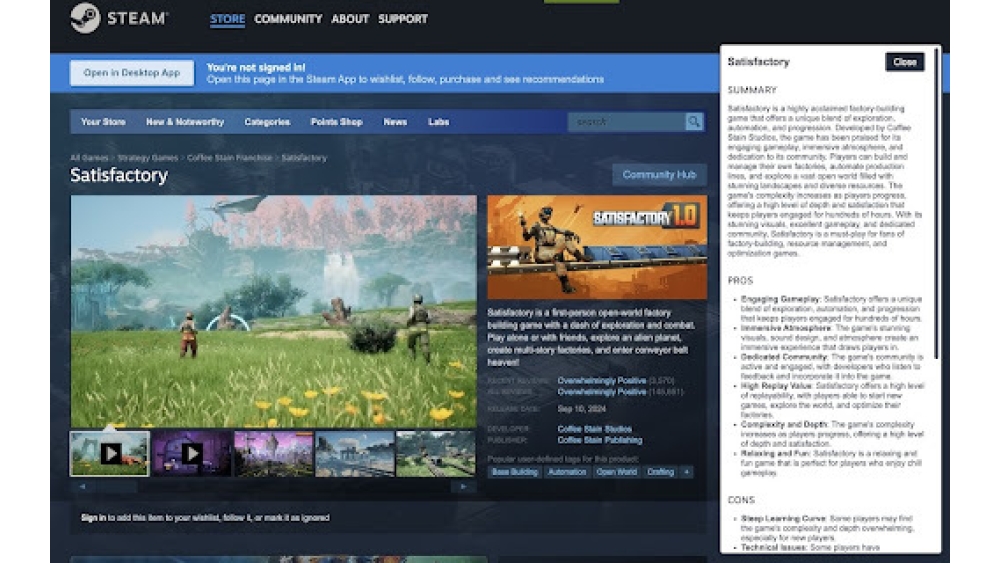The height and width of the screenshot is (563, 1000).
Task: Click the 'Sep 10, 2024' release date
Action: click(x=581, y=409)
